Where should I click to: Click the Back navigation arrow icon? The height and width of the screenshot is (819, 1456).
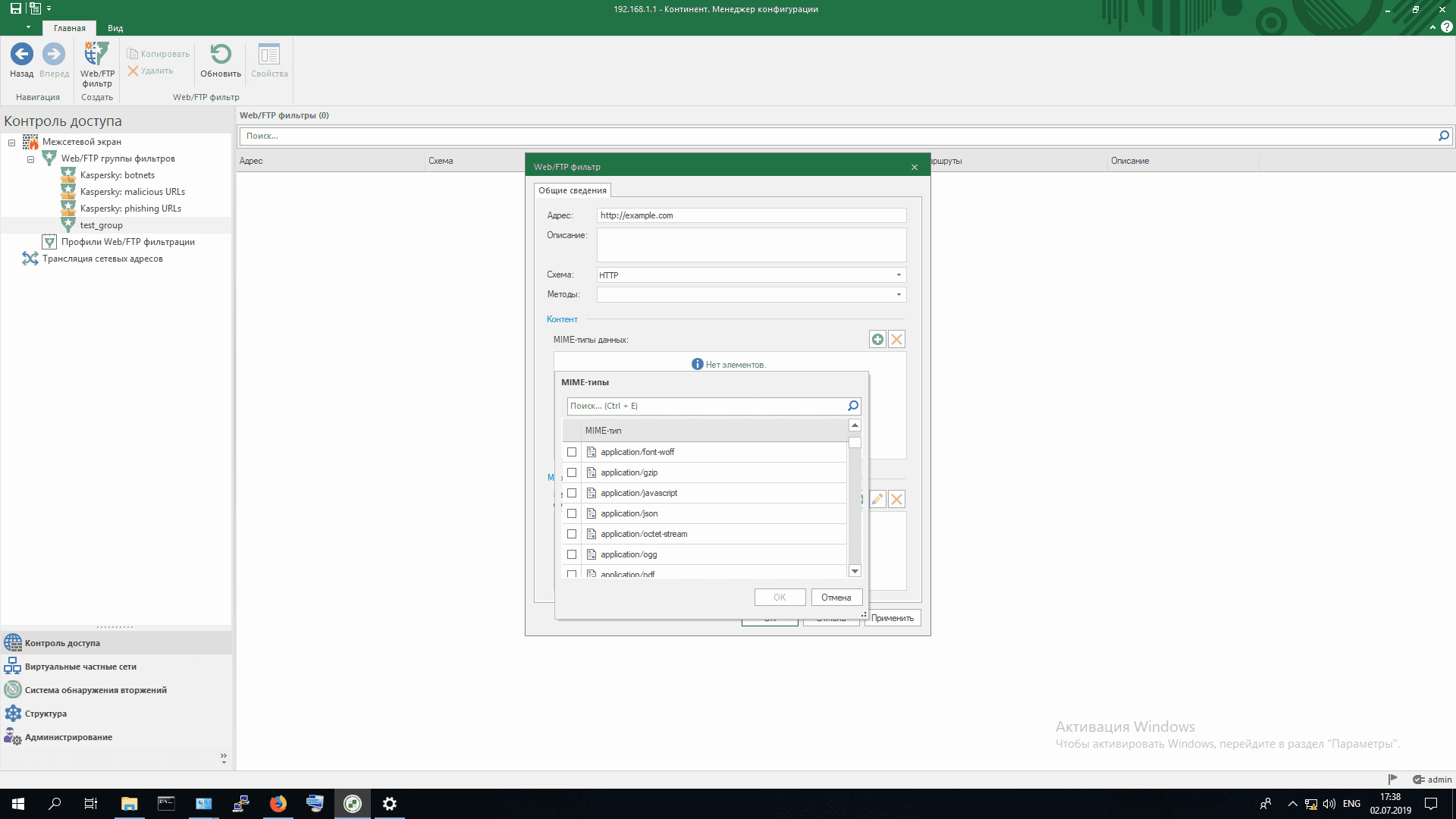(21, 55)
